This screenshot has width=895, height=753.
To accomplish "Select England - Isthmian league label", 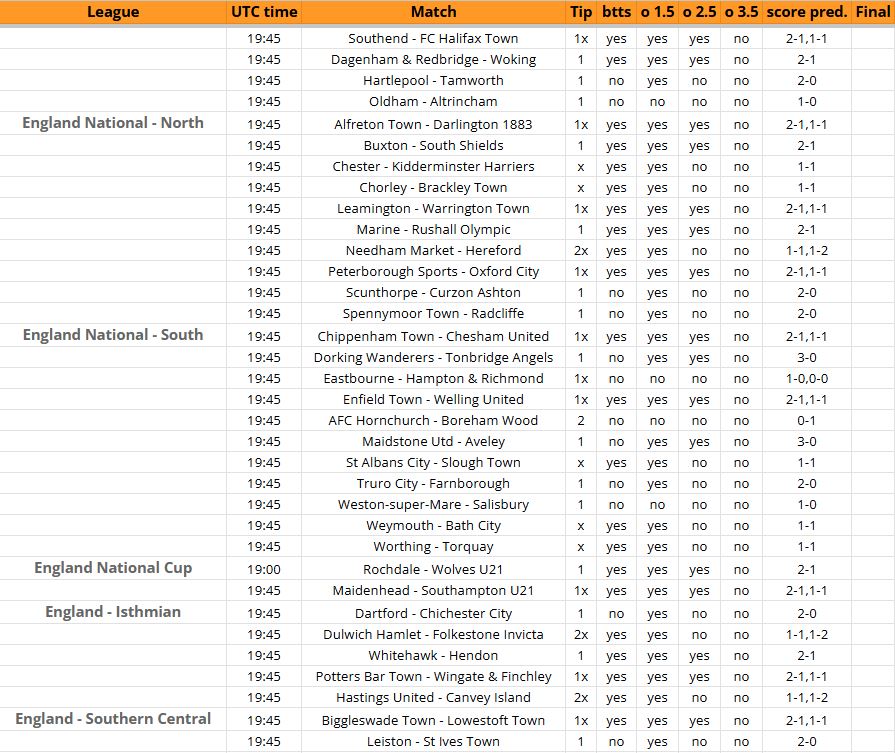I will pos(113,612).
